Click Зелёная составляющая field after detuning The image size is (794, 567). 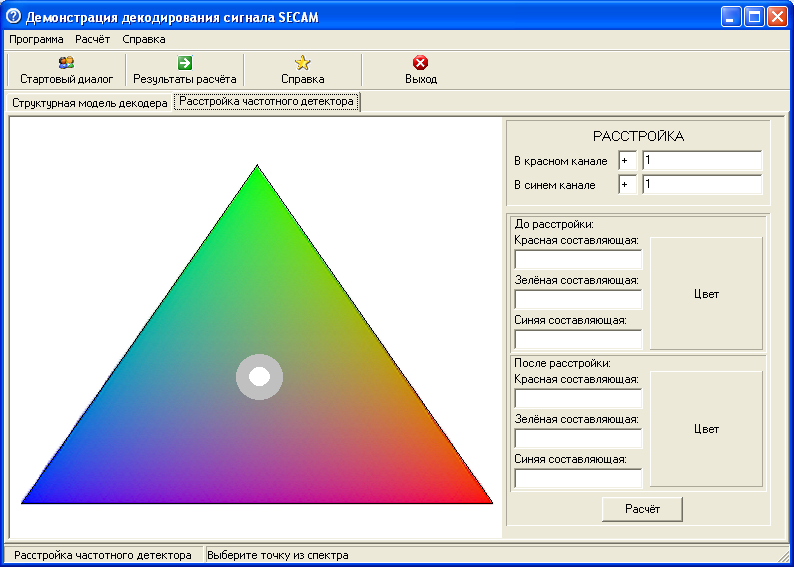pyautogui.click(x=578, y=438)
